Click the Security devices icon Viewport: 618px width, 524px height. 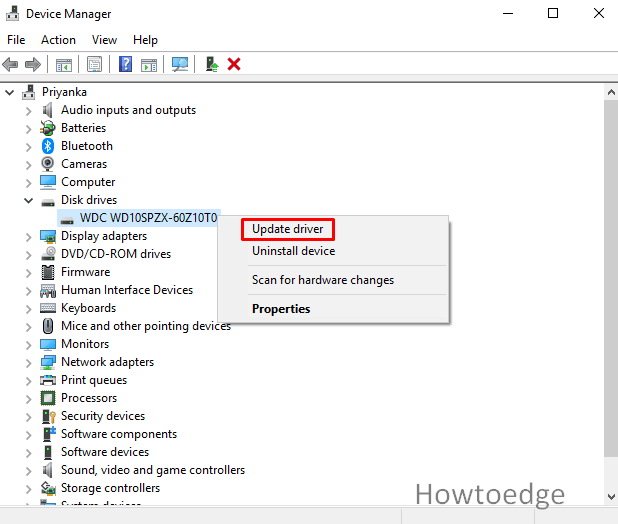click(x=48, y=416)
